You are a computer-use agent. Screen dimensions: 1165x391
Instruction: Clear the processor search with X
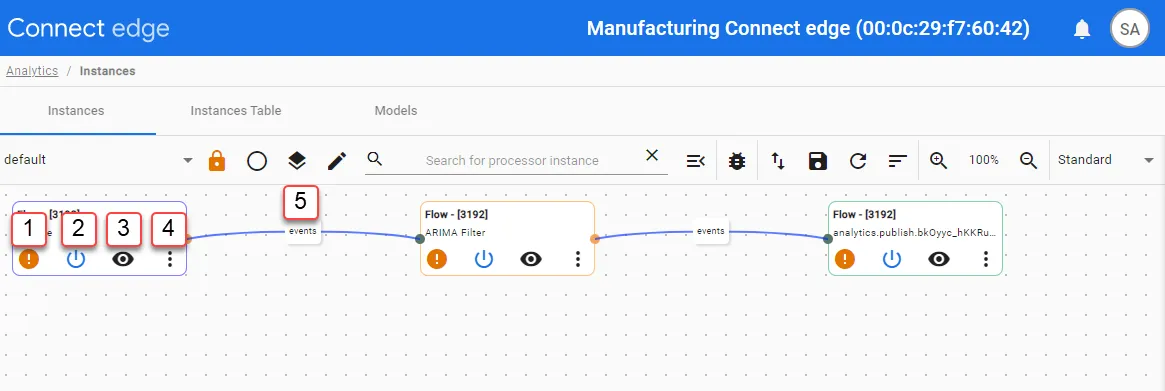(652, 155)
